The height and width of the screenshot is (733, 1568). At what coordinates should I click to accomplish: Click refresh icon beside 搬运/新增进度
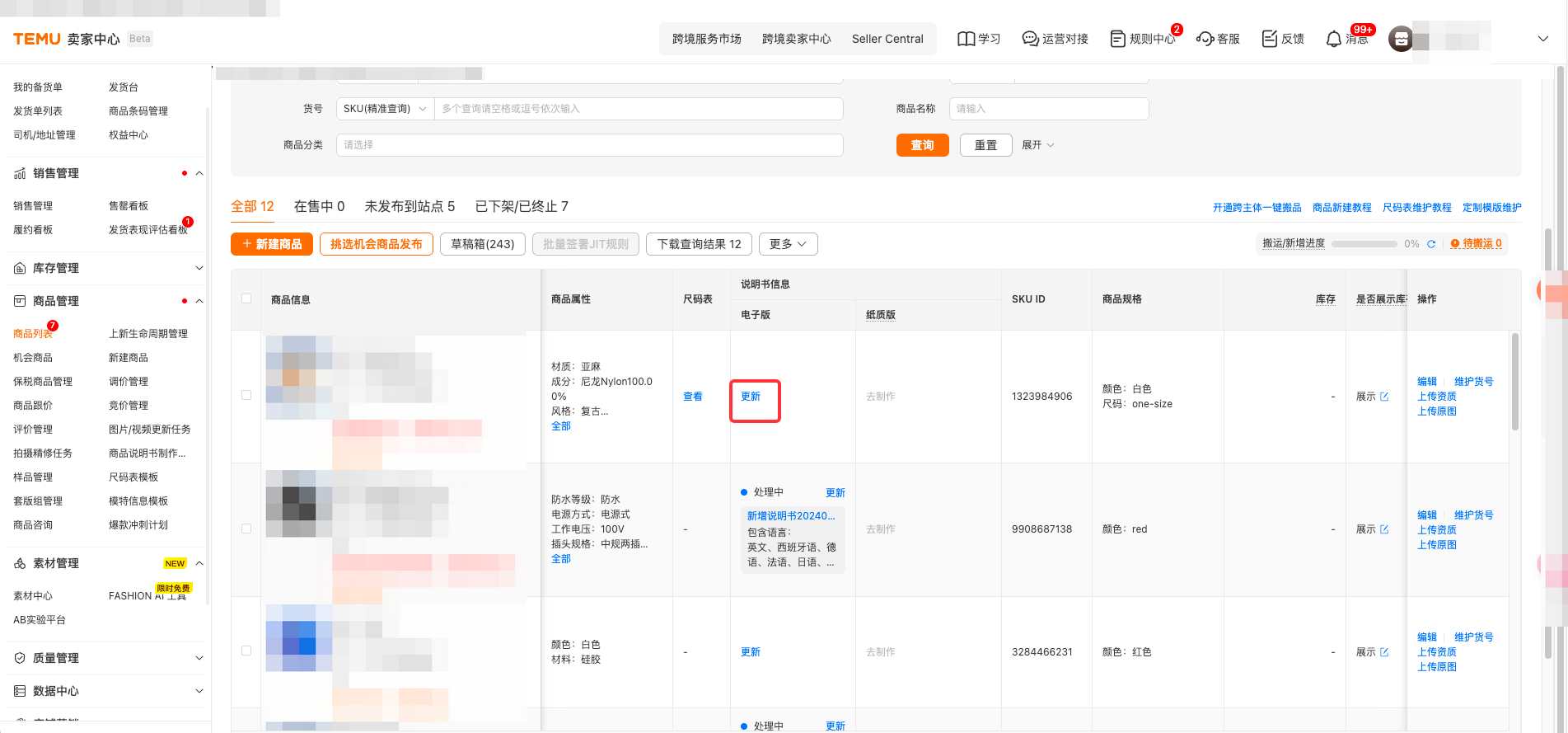pyautogui.click(x=1431, y=244)
